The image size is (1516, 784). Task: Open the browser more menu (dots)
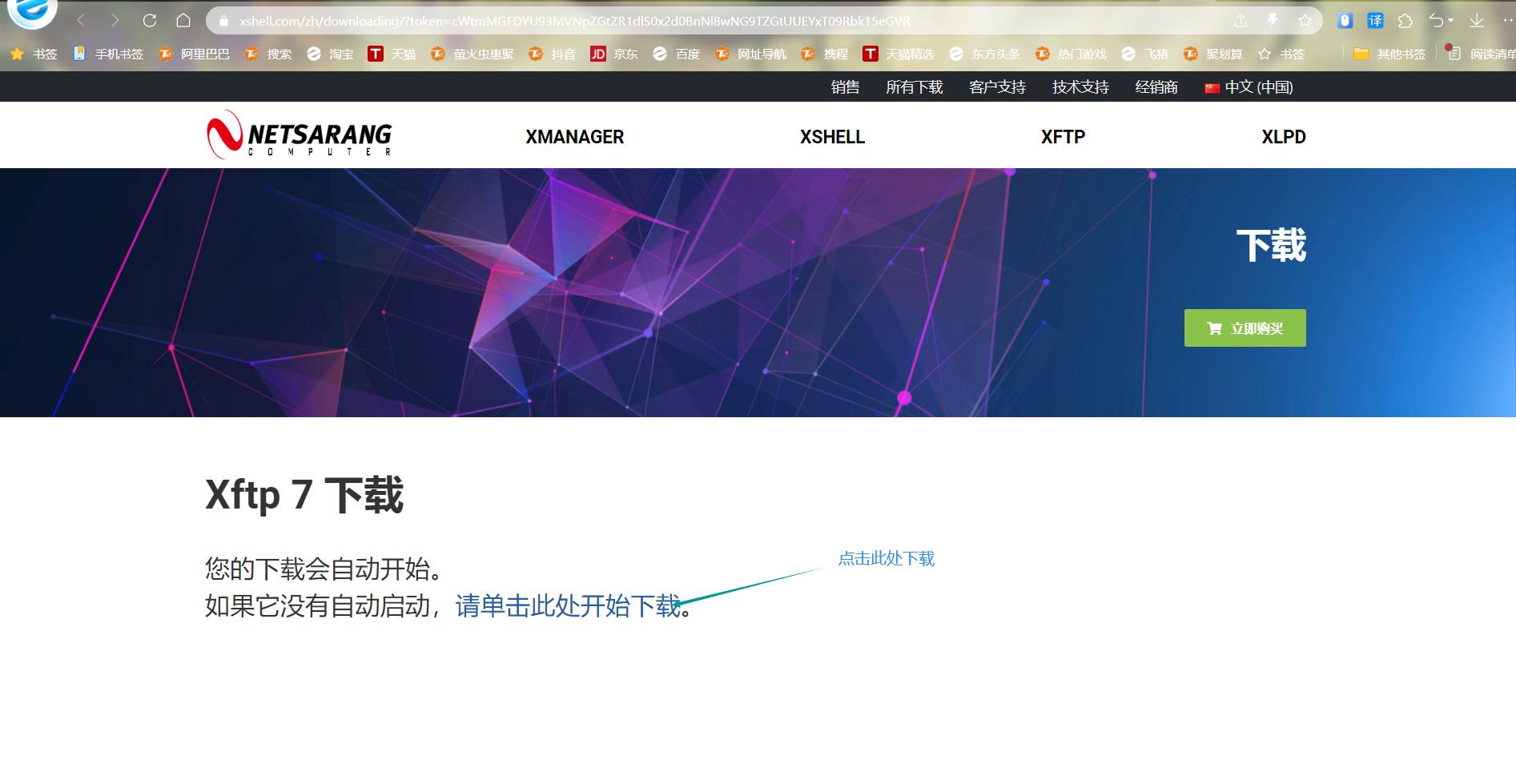[x=1508, y=21]
